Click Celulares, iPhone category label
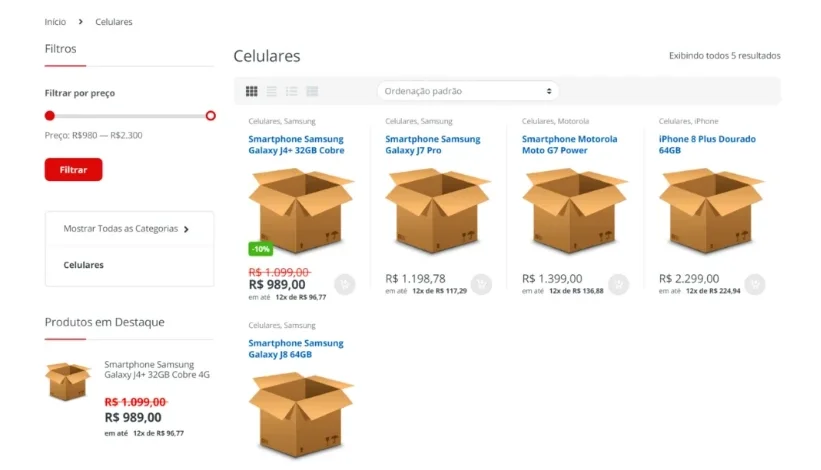 689,121
